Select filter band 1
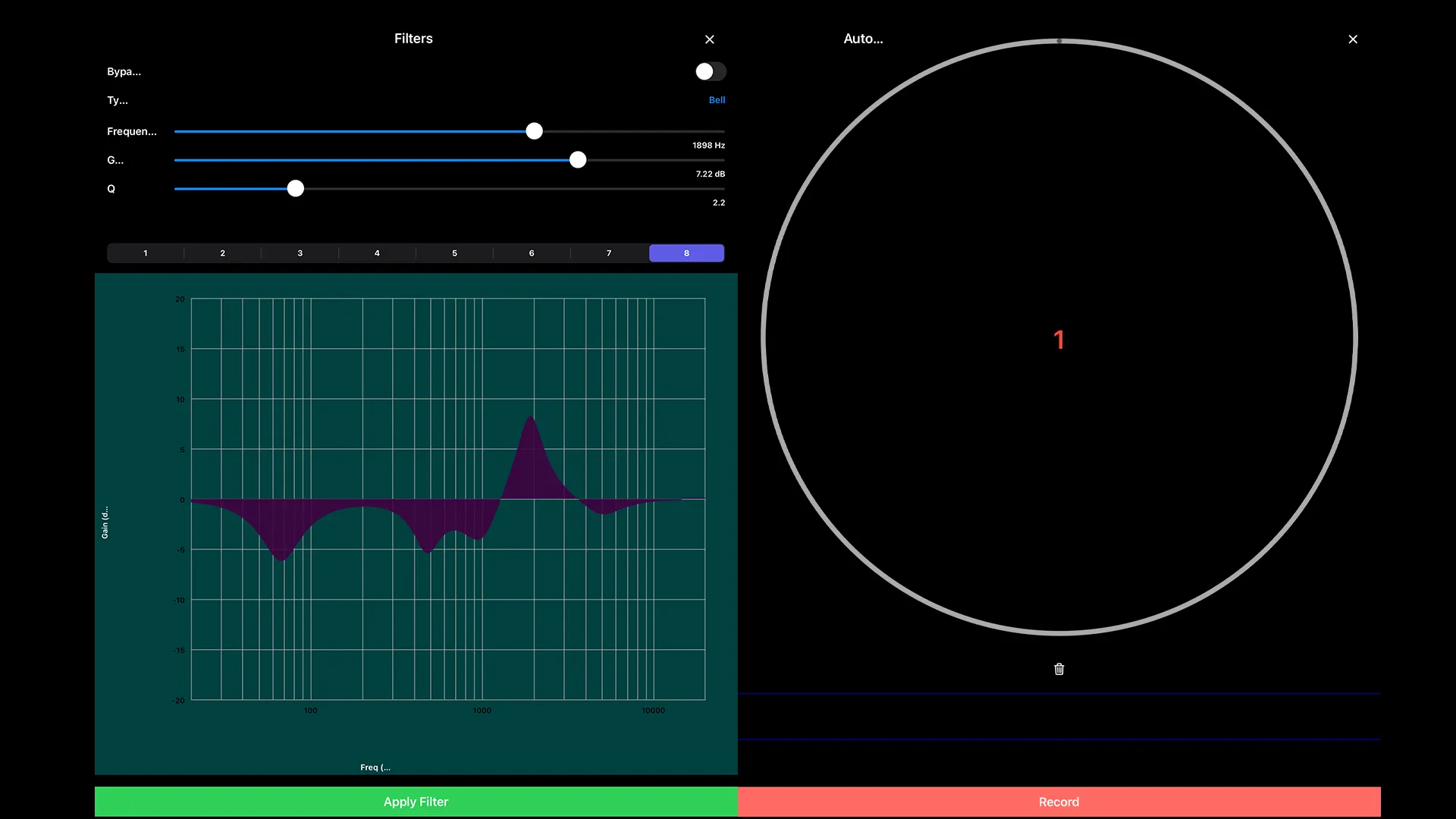This screenshot has height=819, width=1456. pyautogui.click(x=146, y=253)
